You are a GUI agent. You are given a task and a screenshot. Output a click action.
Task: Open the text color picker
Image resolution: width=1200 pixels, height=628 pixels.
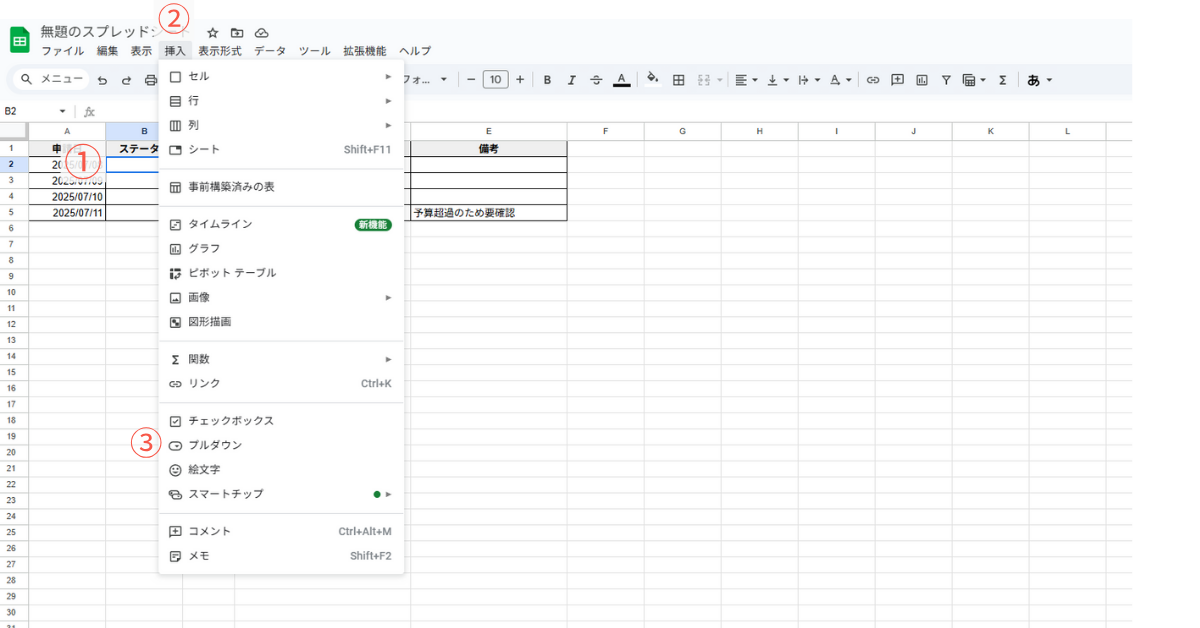[x=621, y=80]
